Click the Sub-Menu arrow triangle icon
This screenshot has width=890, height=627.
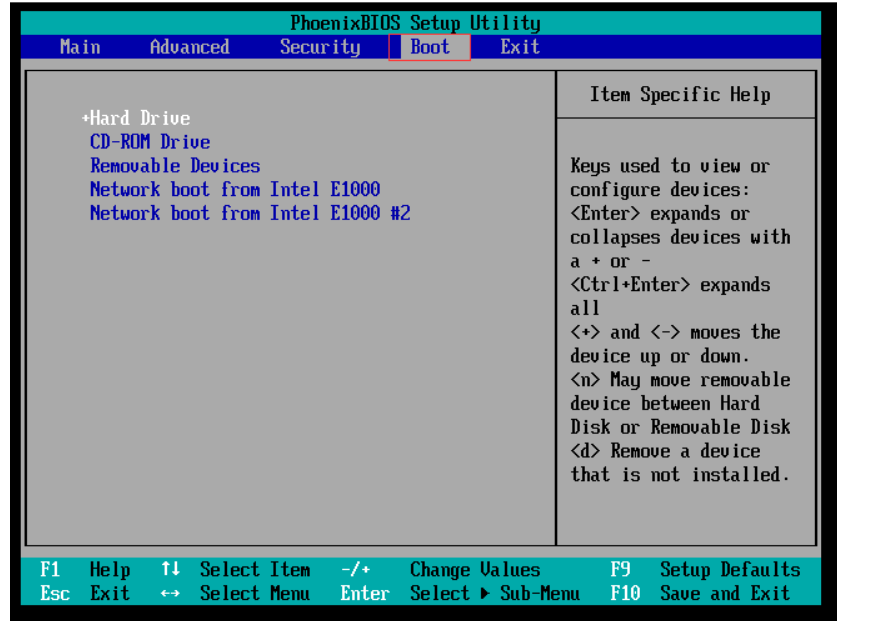(485, 594)
